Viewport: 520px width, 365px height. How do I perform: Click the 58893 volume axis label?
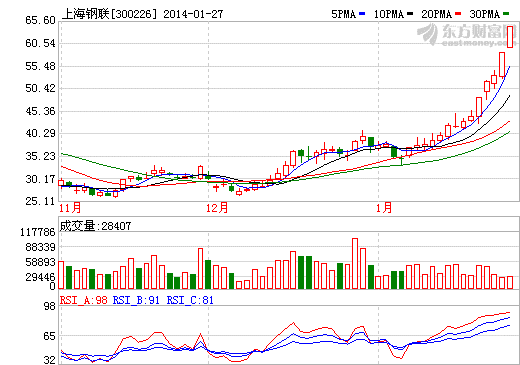pyautogui.click(x=41, y=262)
